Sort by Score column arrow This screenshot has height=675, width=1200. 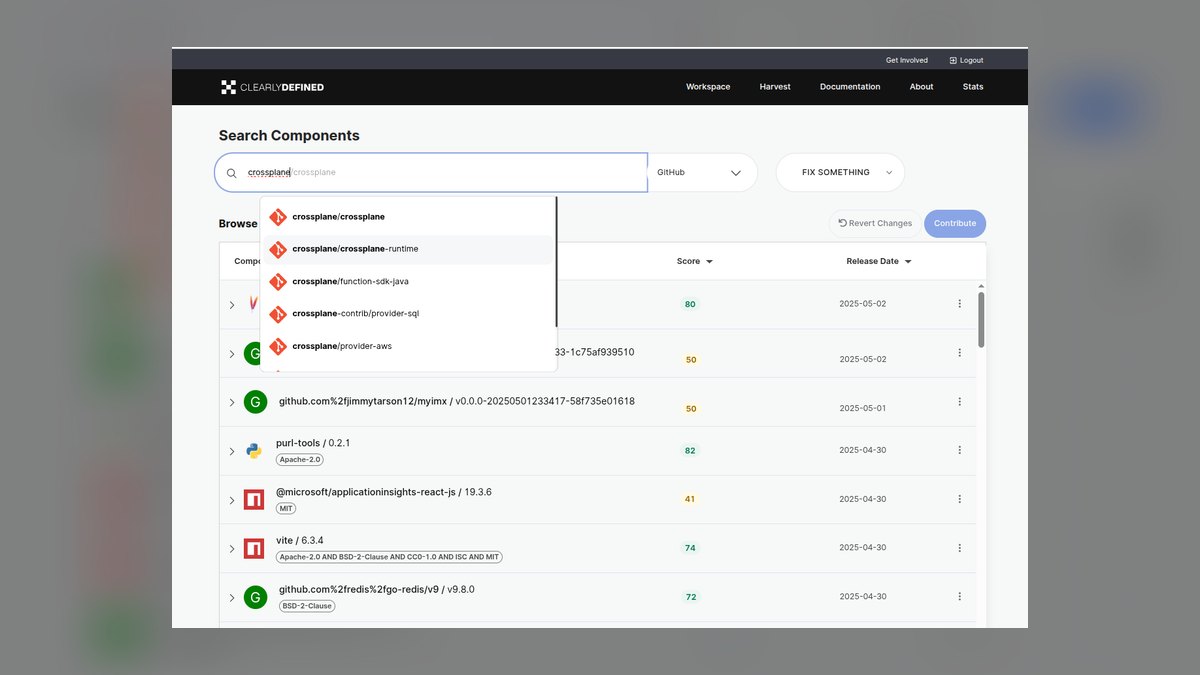[x=709, y=262]
